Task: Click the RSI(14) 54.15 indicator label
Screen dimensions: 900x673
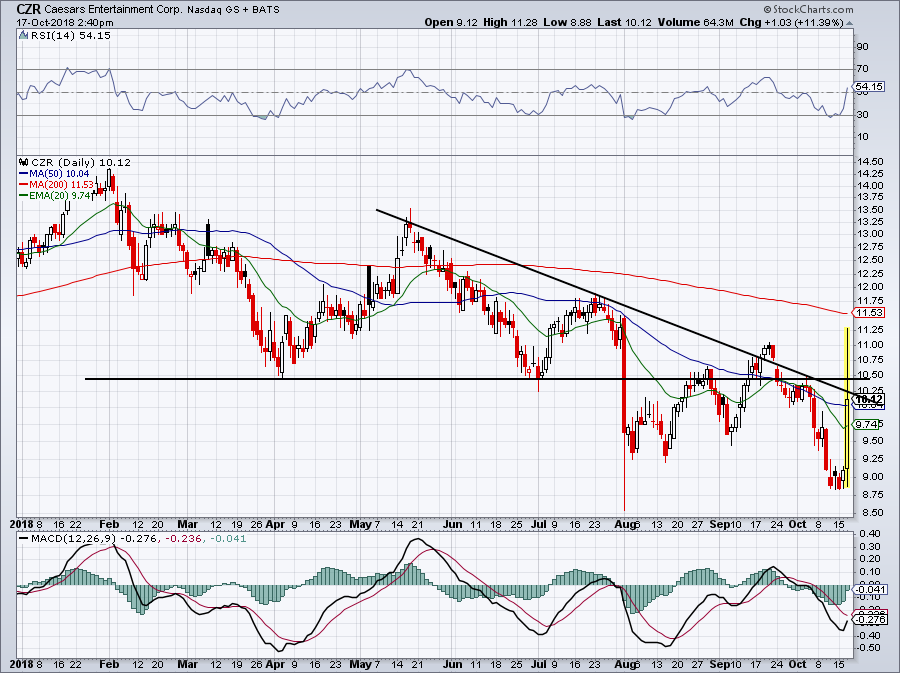Action: [x=71, y=36]
